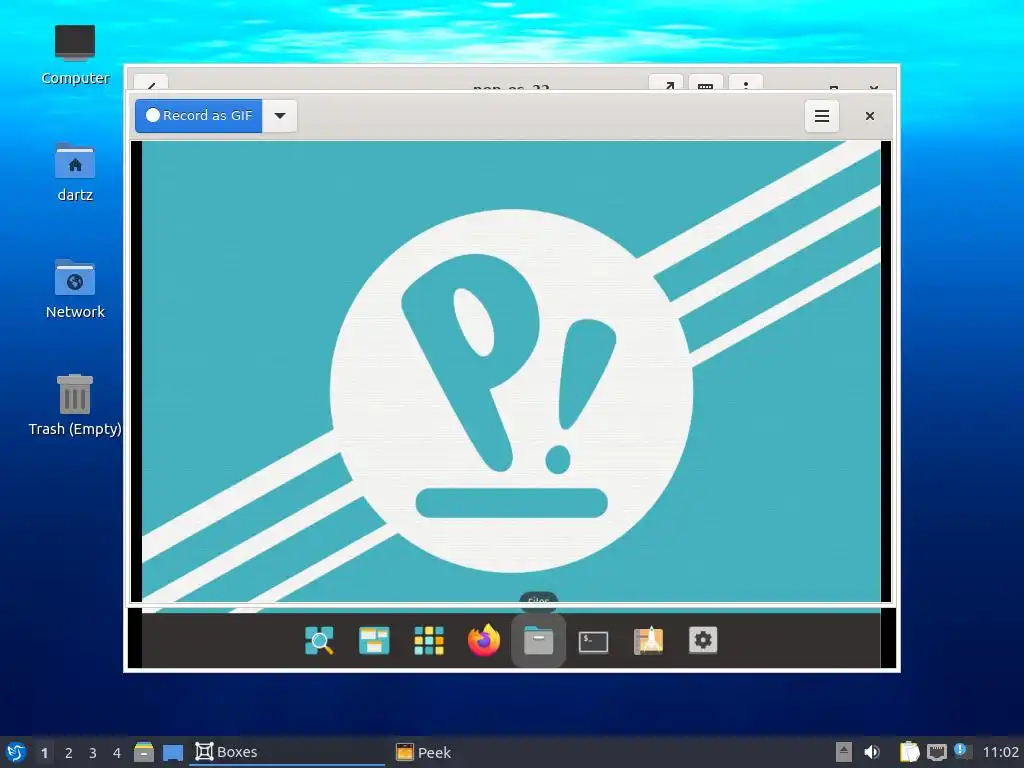Go back using Boxes back arrow button
This screenshot has width=1024, height=768.
coord(151,83)
